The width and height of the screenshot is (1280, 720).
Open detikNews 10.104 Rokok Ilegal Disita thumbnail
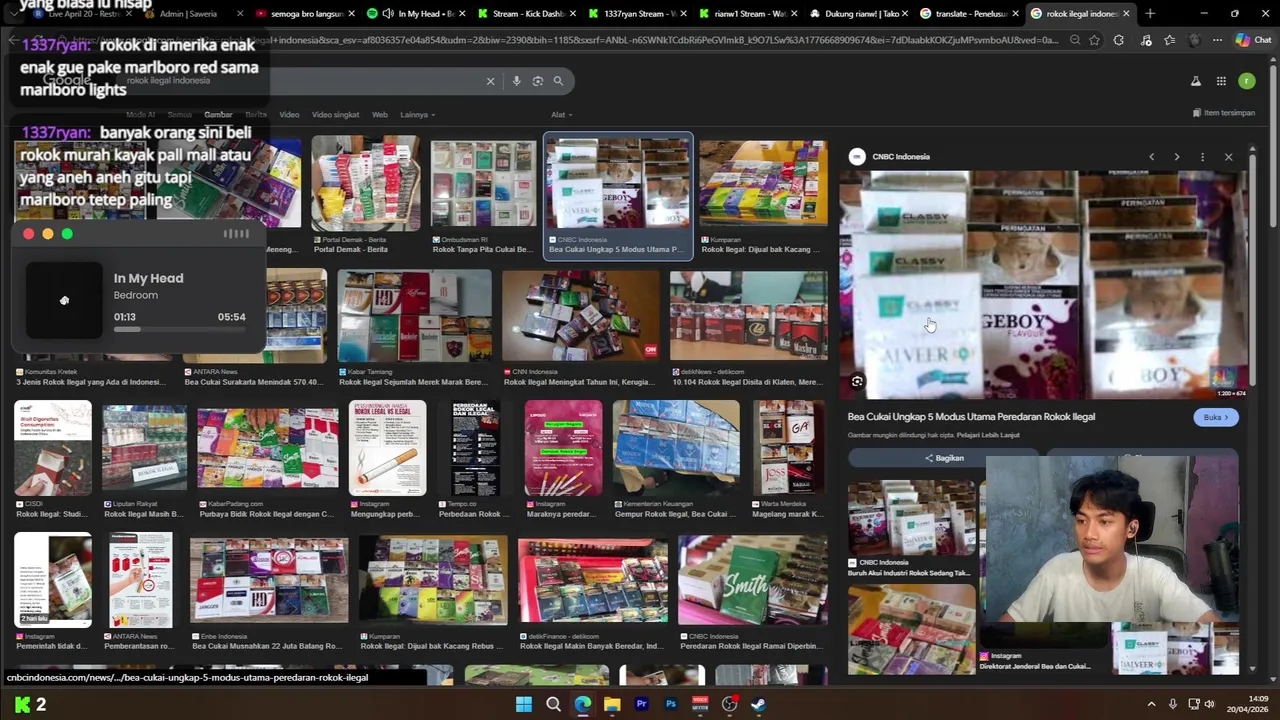tap(748, 315)
